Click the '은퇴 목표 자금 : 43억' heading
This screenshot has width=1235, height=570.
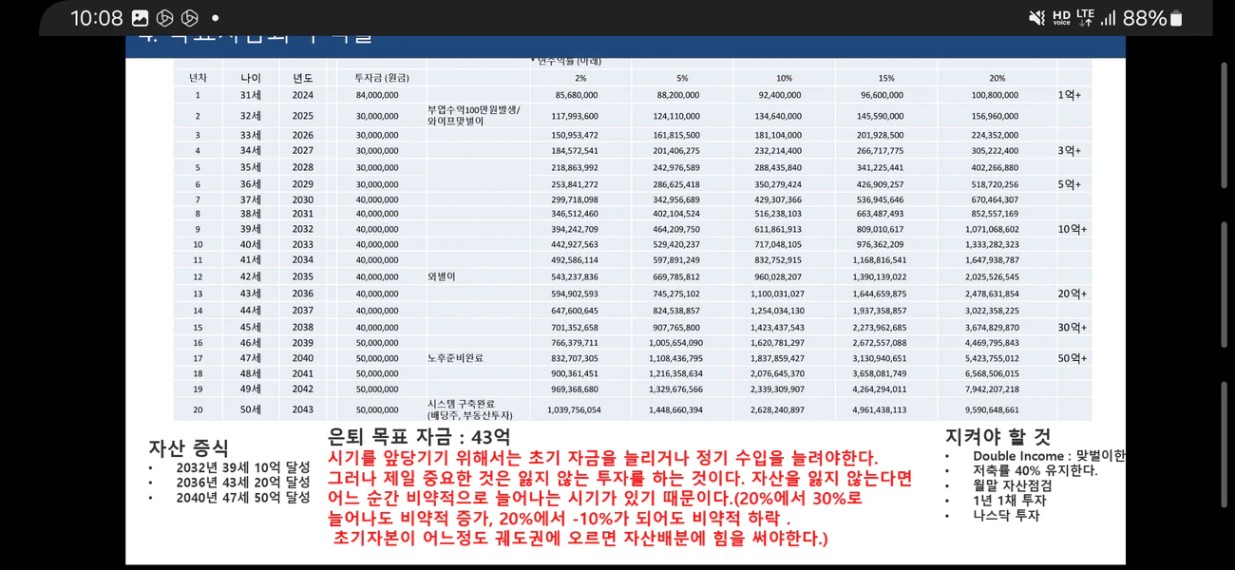(x=420, y=437)
